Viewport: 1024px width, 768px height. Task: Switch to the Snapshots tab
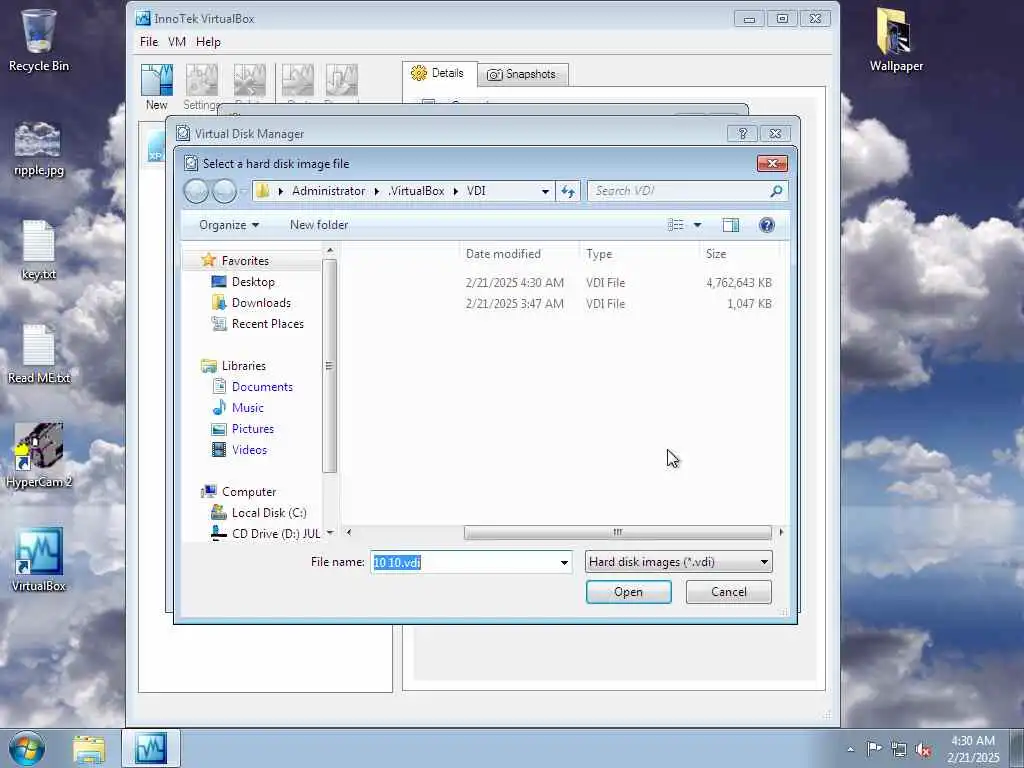522,74
